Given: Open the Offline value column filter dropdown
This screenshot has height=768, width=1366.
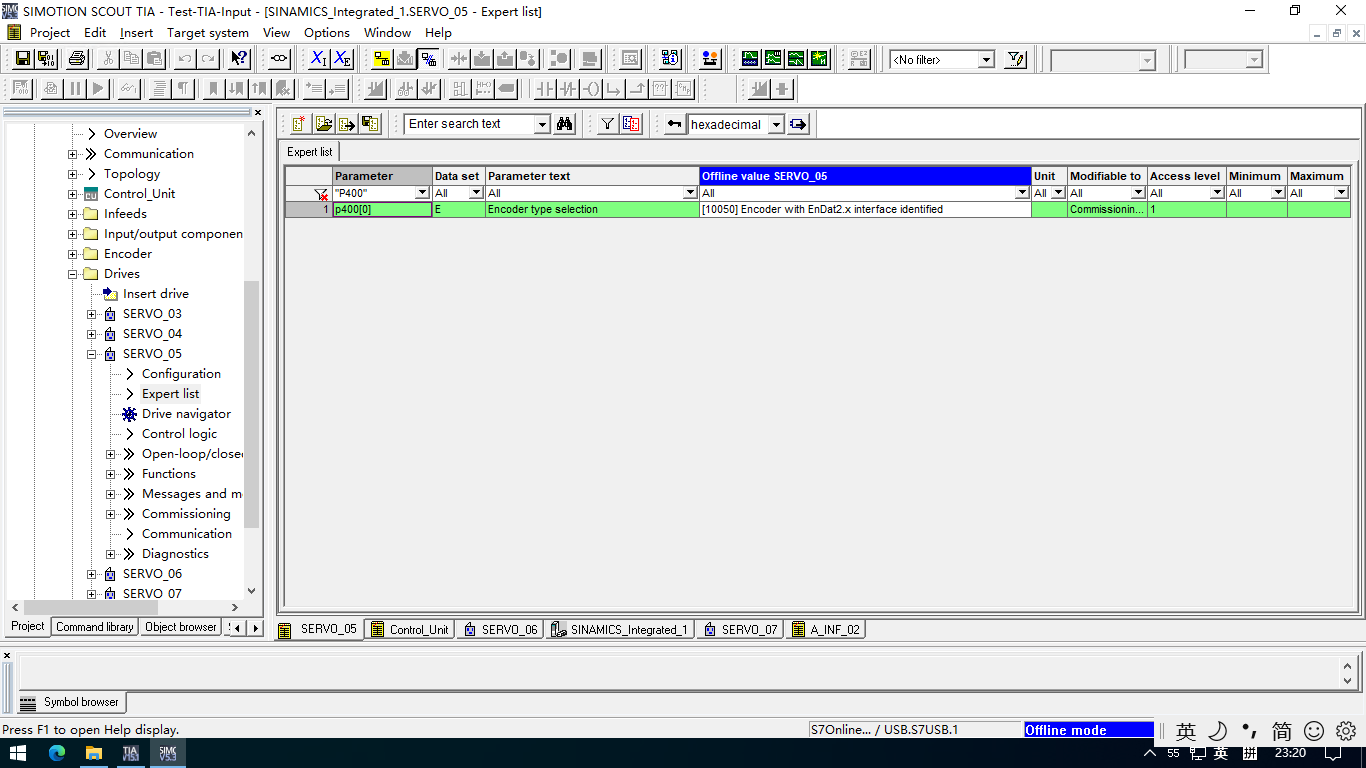Looking at the screenshot, I should coord(1022,193).
